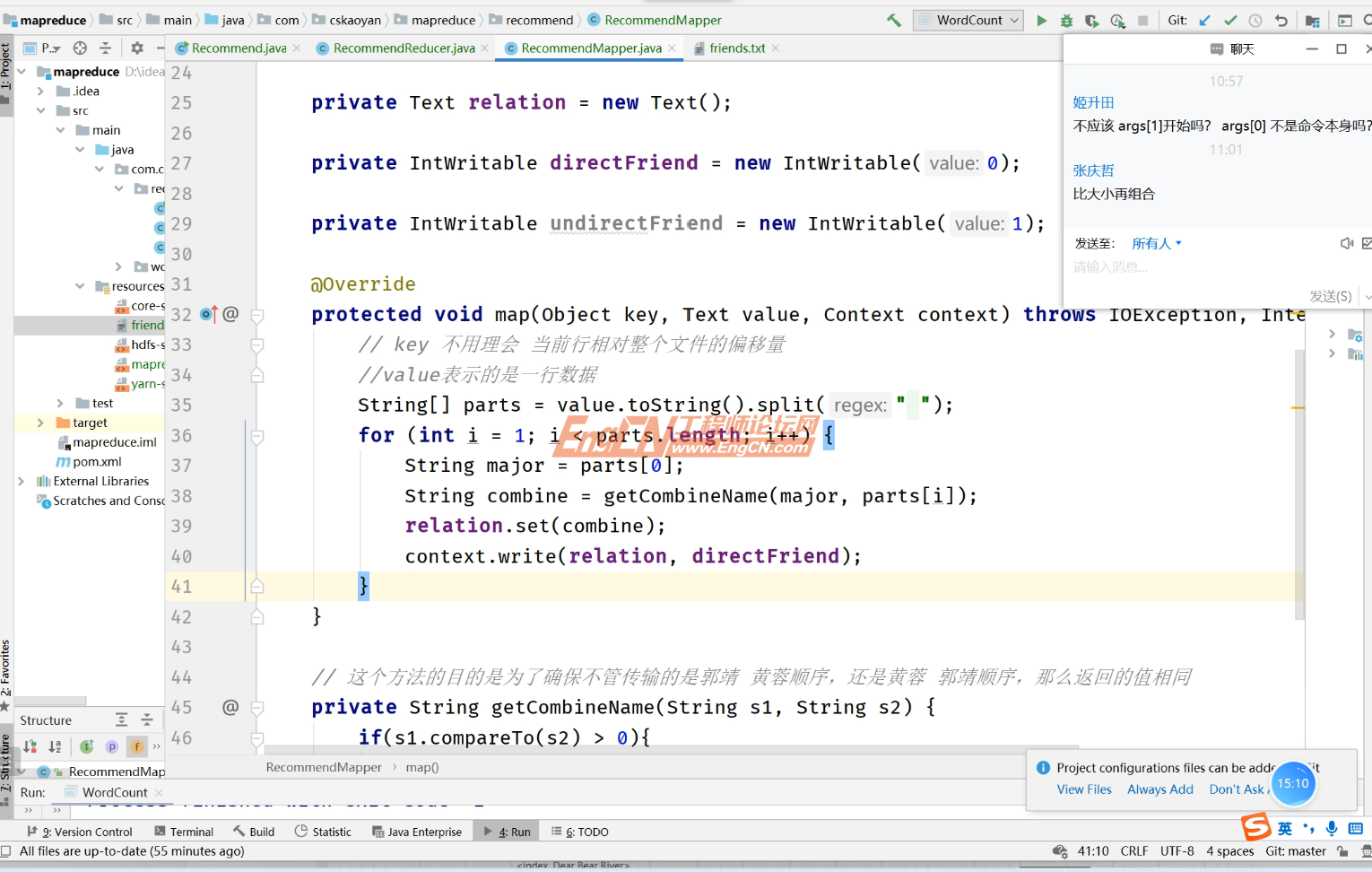Screen dimensions: 1372x872
Task: Select the Debug WordCount icon
Action: (x=1065, y=20)
